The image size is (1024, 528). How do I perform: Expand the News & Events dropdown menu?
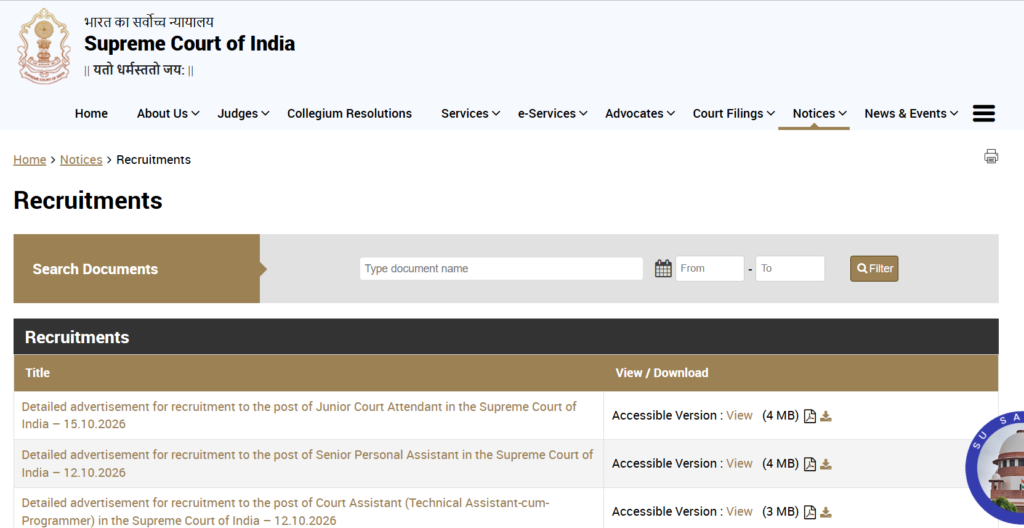click(x=911, y=113)
